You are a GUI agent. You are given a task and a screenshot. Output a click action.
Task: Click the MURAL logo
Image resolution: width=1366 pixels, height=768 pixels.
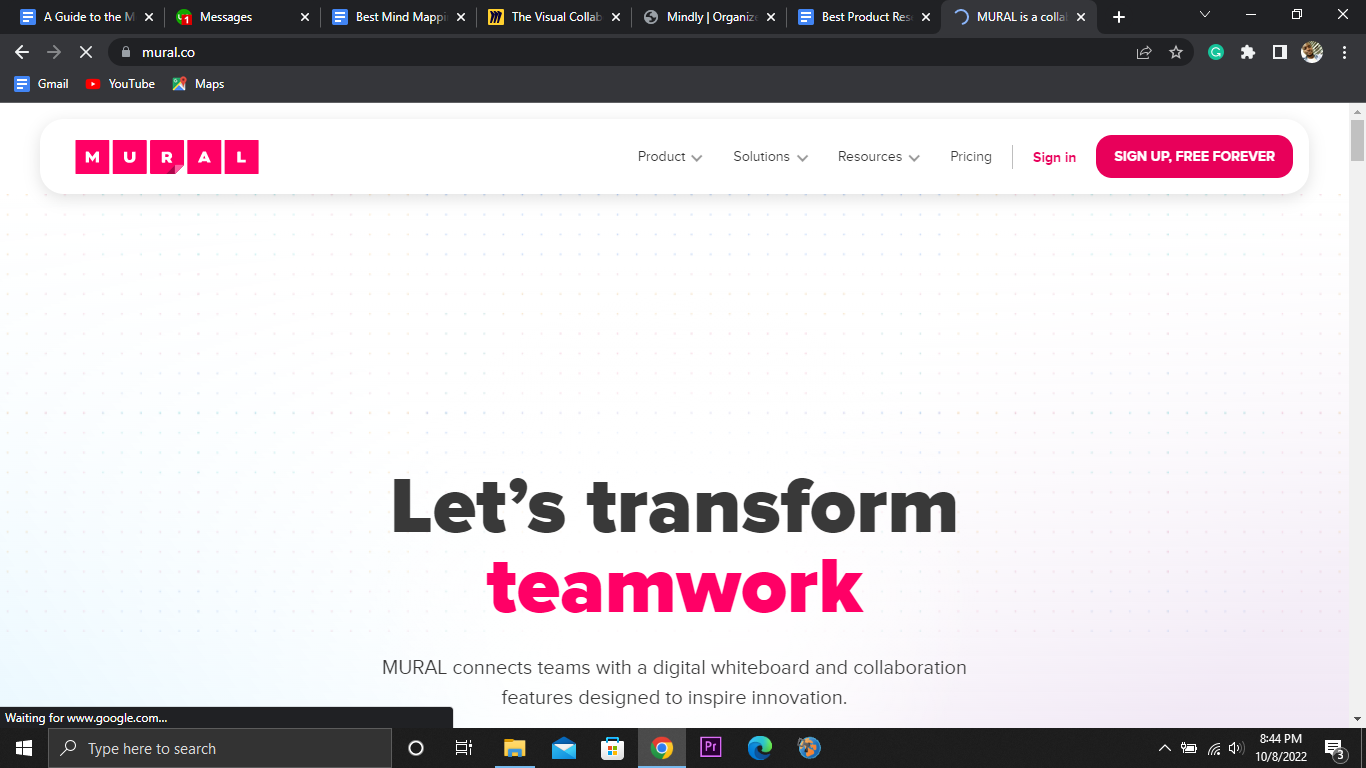click(x=167, y=157)
